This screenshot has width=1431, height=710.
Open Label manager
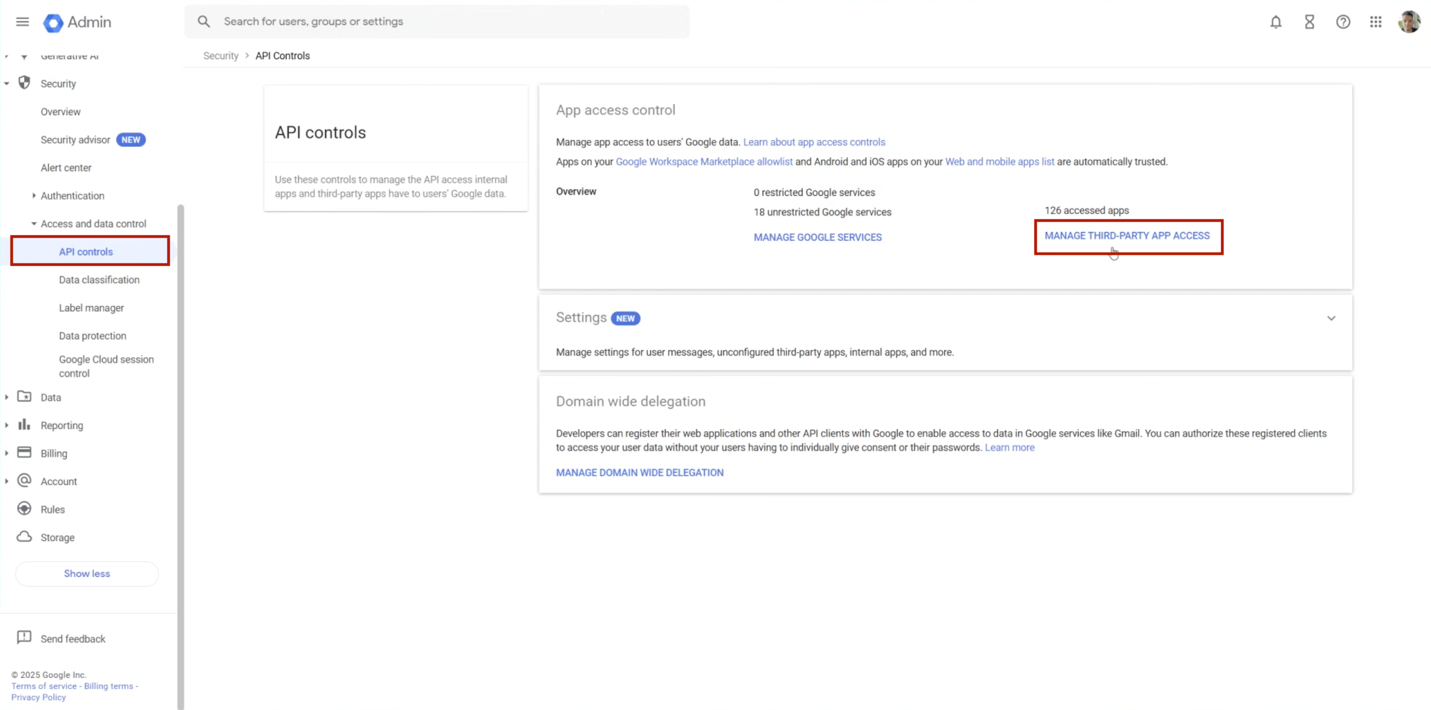[x=91, y=308]
